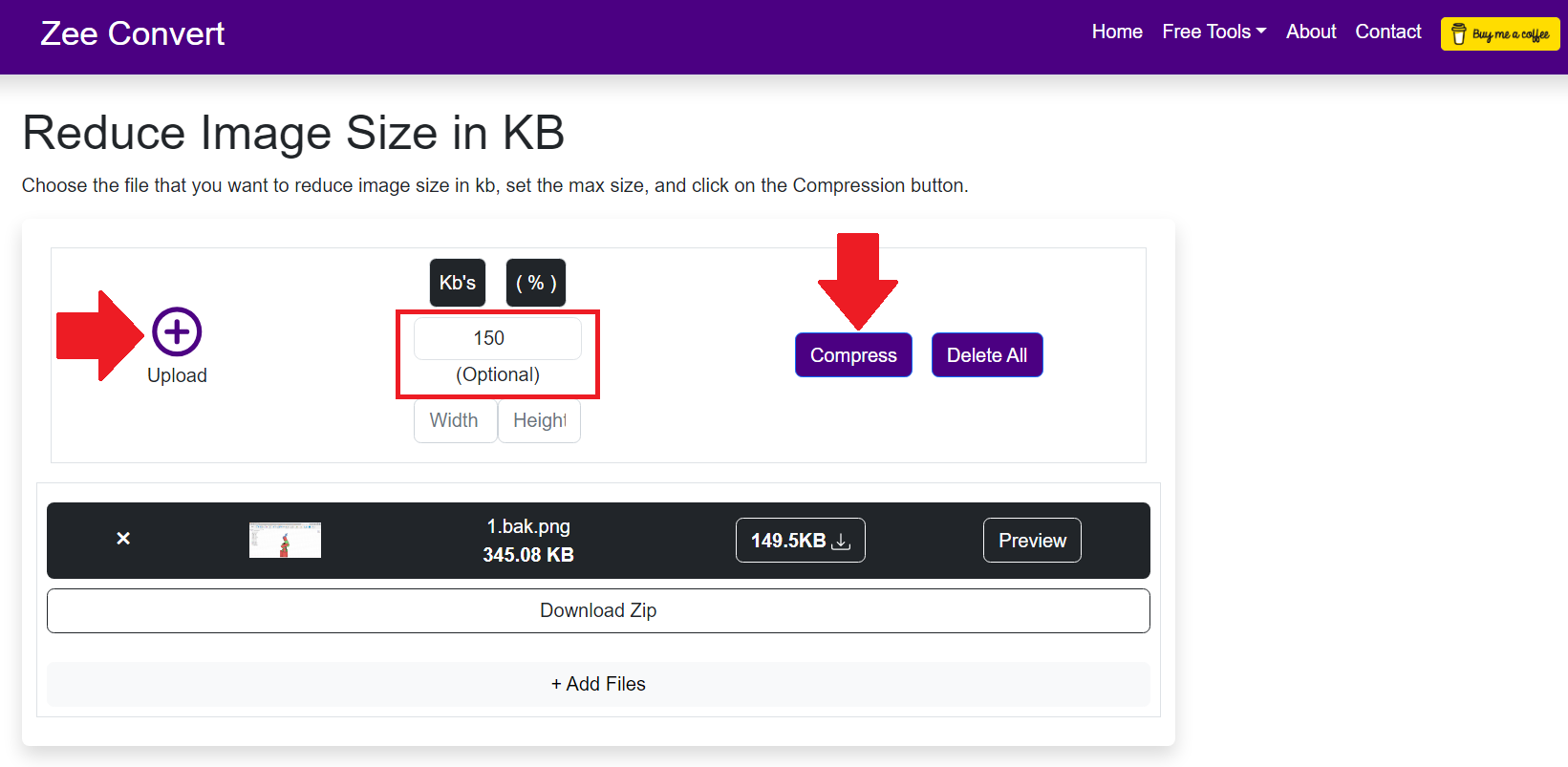This screenshot has width=1568, height=767.
Task: Download the 149.5KB compressed file
Action: [x=800, y=541]
